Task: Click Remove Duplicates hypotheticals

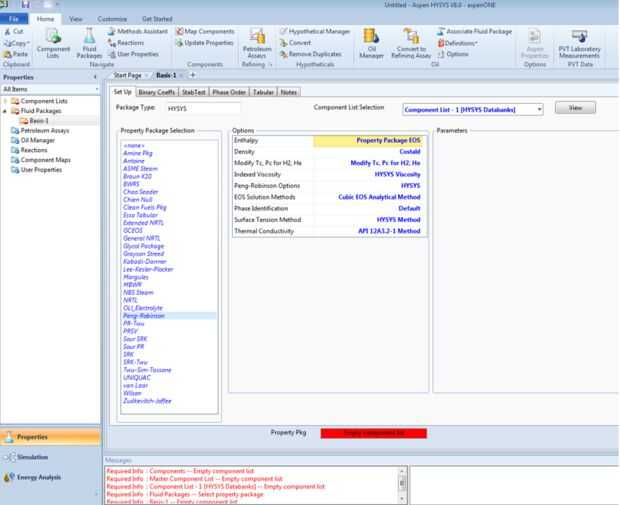Action: 311,54
